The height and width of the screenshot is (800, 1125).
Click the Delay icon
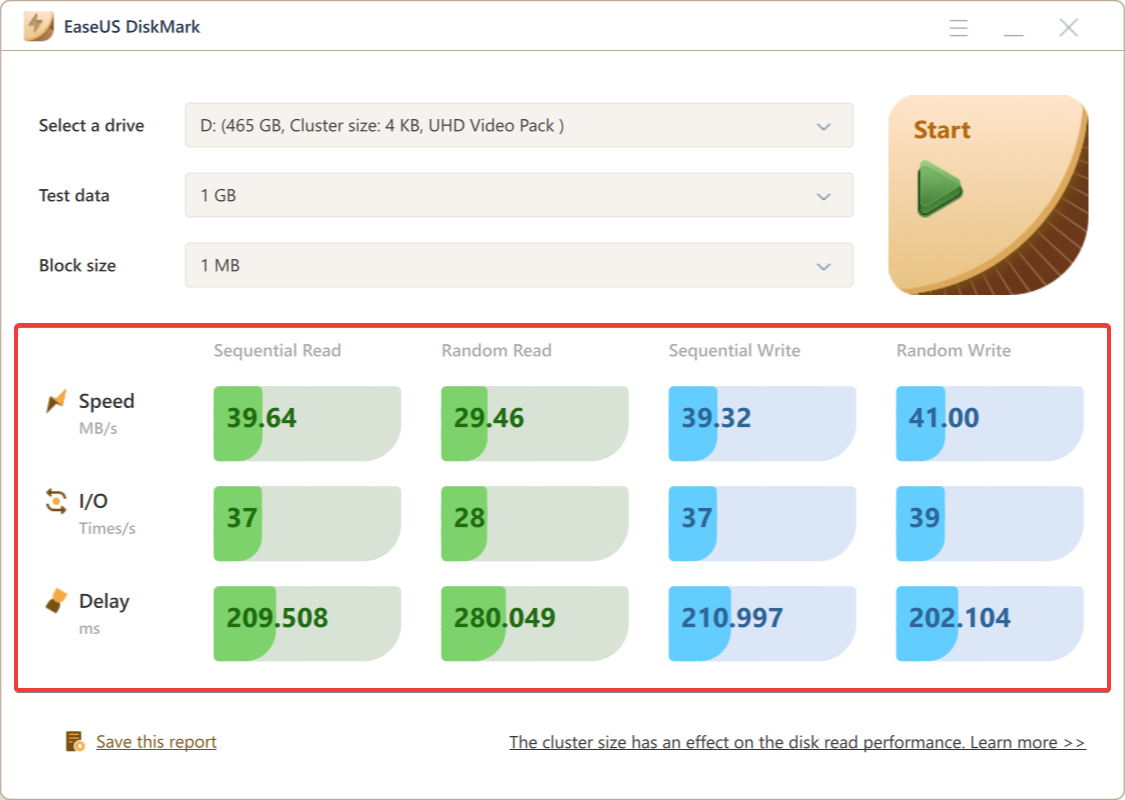56,601
